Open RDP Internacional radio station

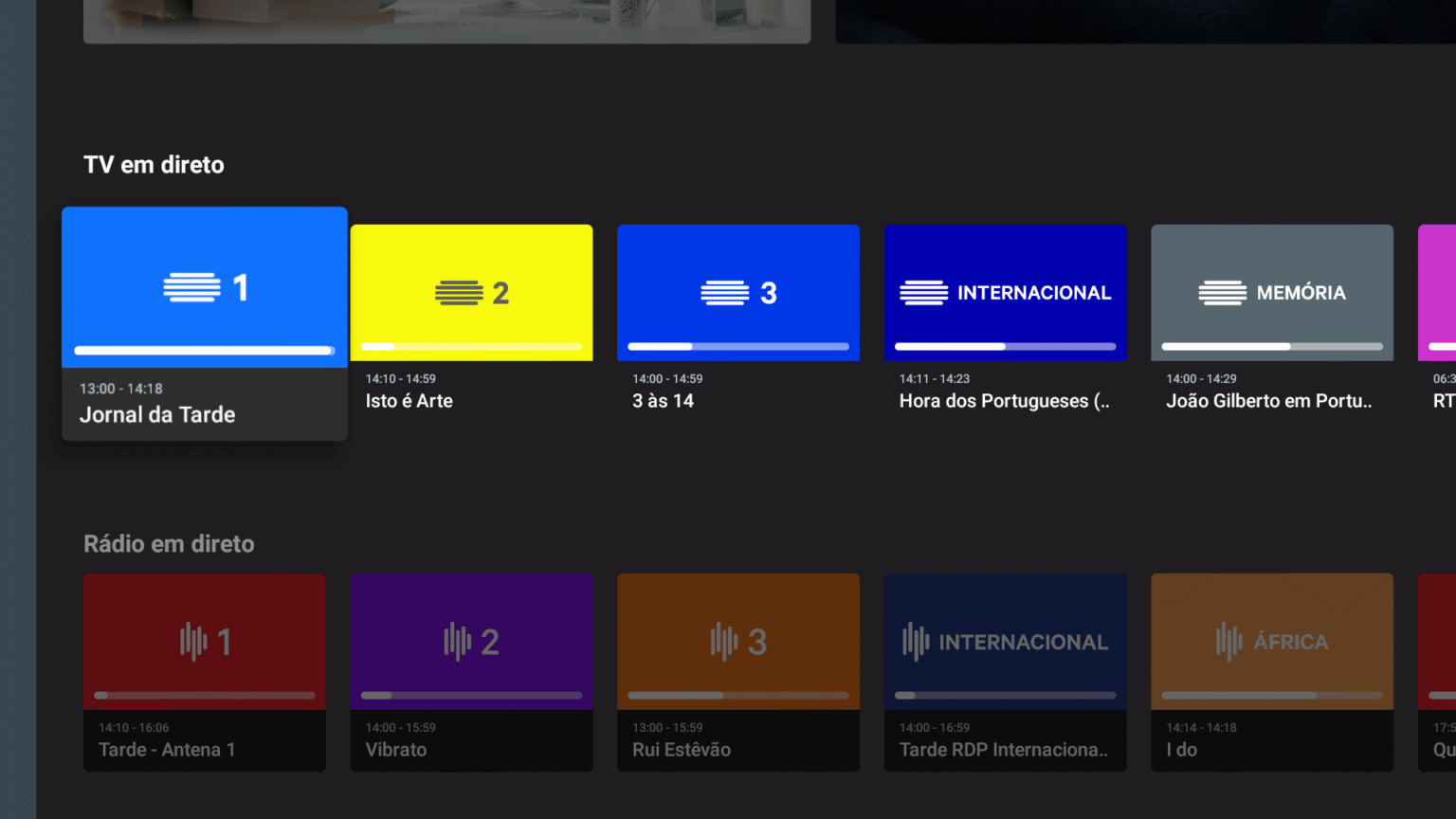1005,641
